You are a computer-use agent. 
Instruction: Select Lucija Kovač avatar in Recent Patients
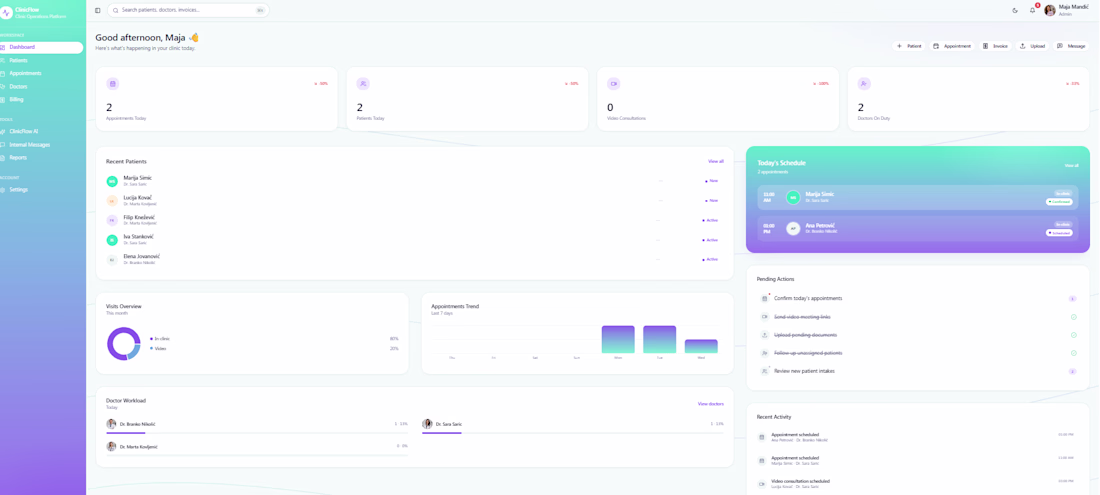[x=112, y=201]
